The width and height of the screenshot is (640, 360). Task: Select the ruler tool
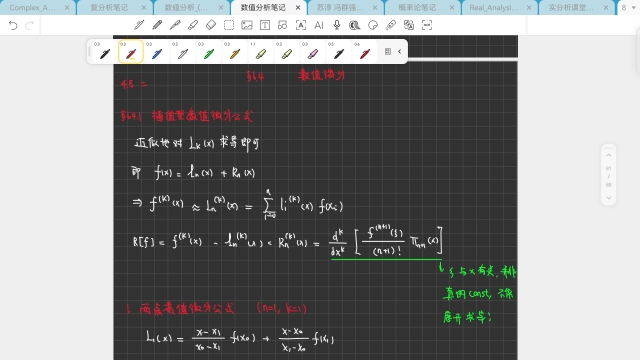(391, 25)
